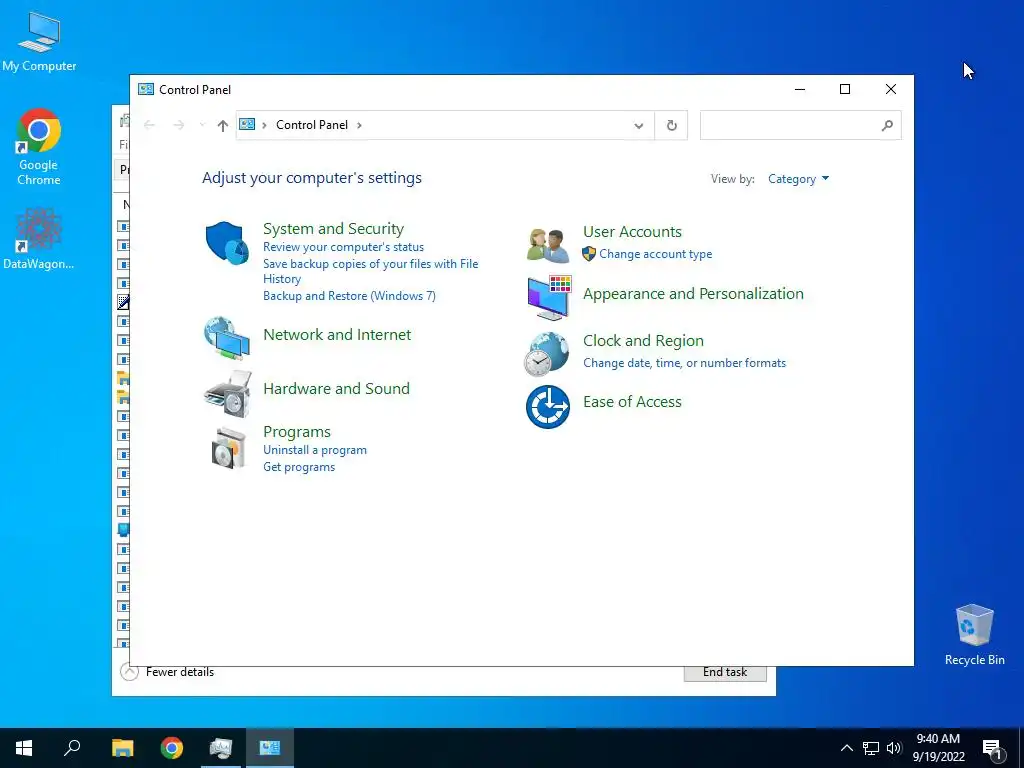Open the volume speaker tray icon

[894, 748]
